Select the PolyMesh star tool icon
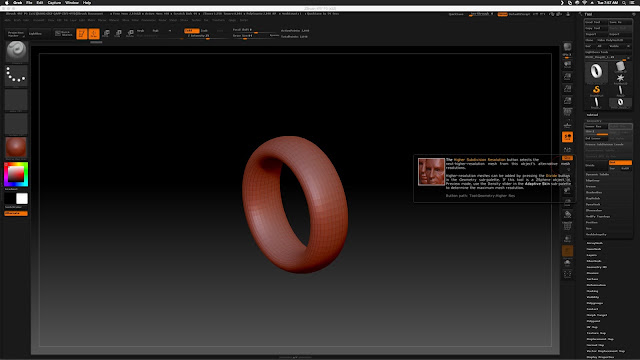 coord(620,78)
